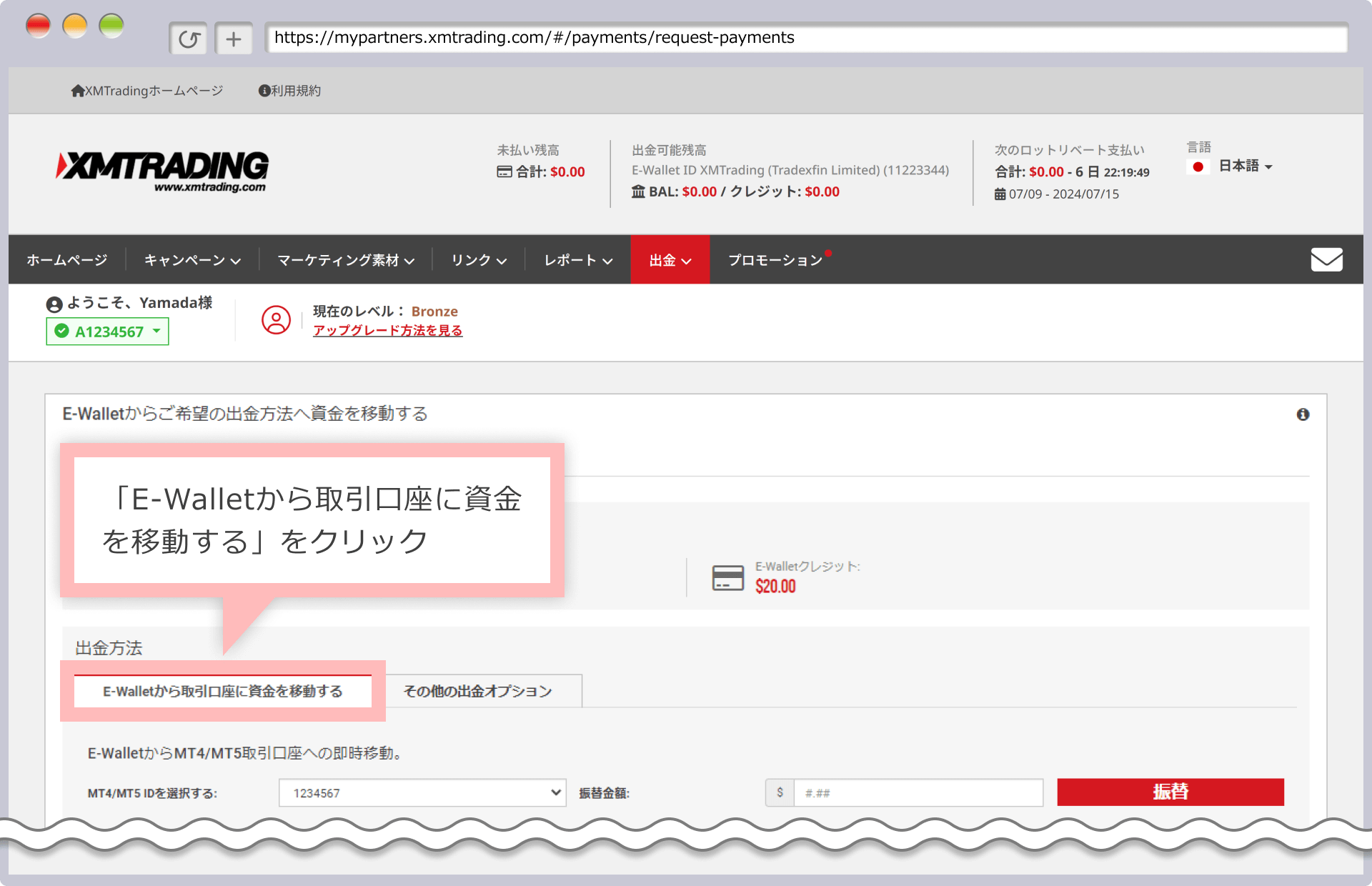The height and width of the screenshot is (886, 1372).
Task: Click the Bronze level text
Action: coord(434,312)
